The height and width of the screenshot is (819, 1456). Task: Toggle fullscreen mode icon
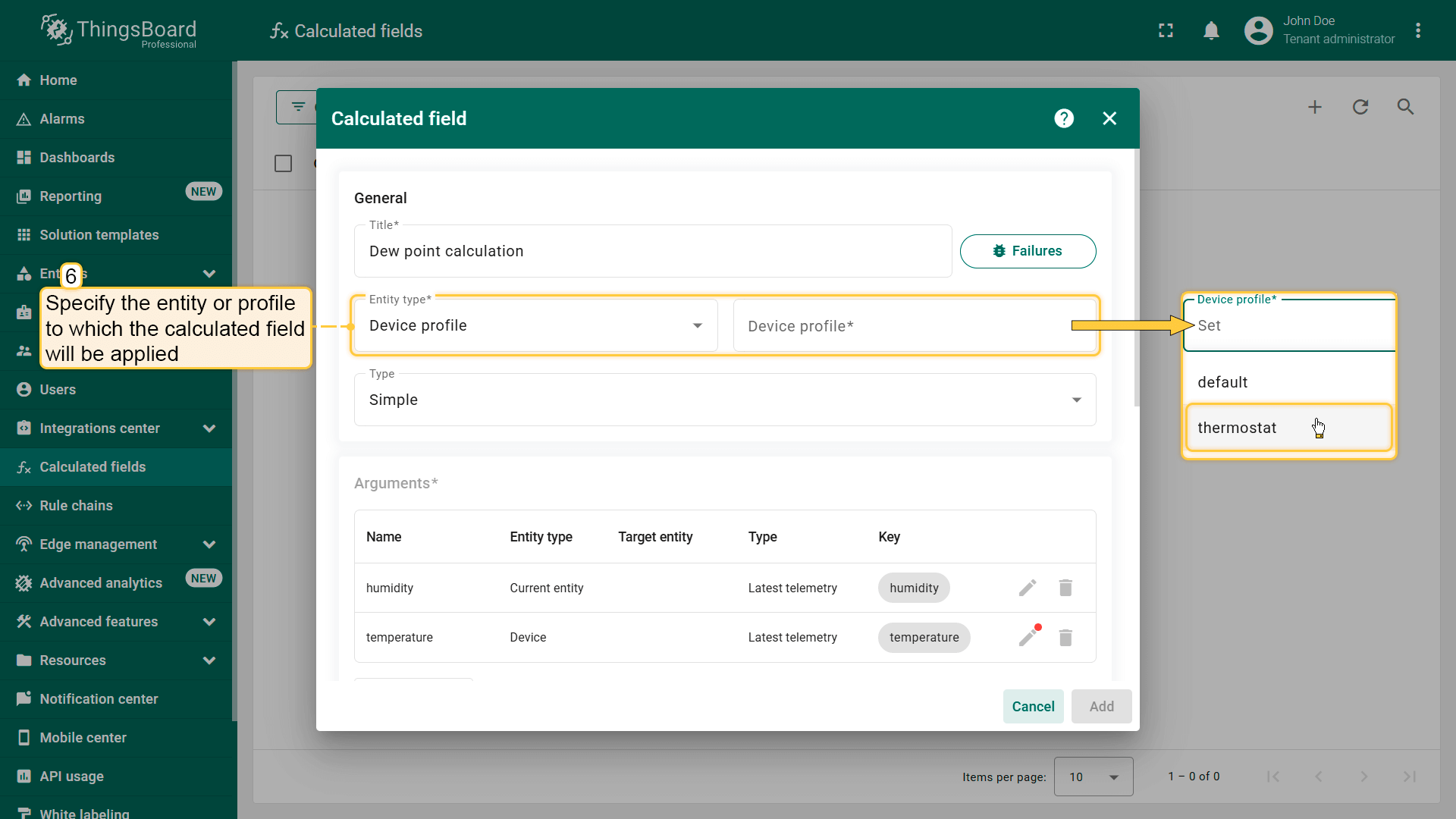click(1166, 31)
